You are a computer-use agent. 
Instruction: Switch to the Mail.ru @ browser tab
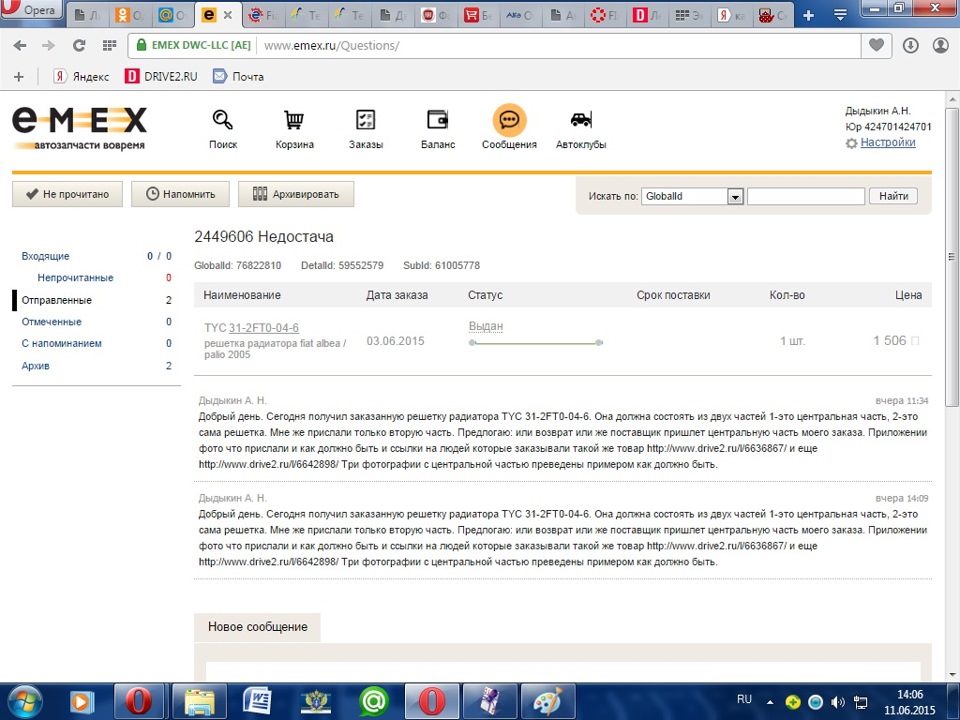pos(172,15)
